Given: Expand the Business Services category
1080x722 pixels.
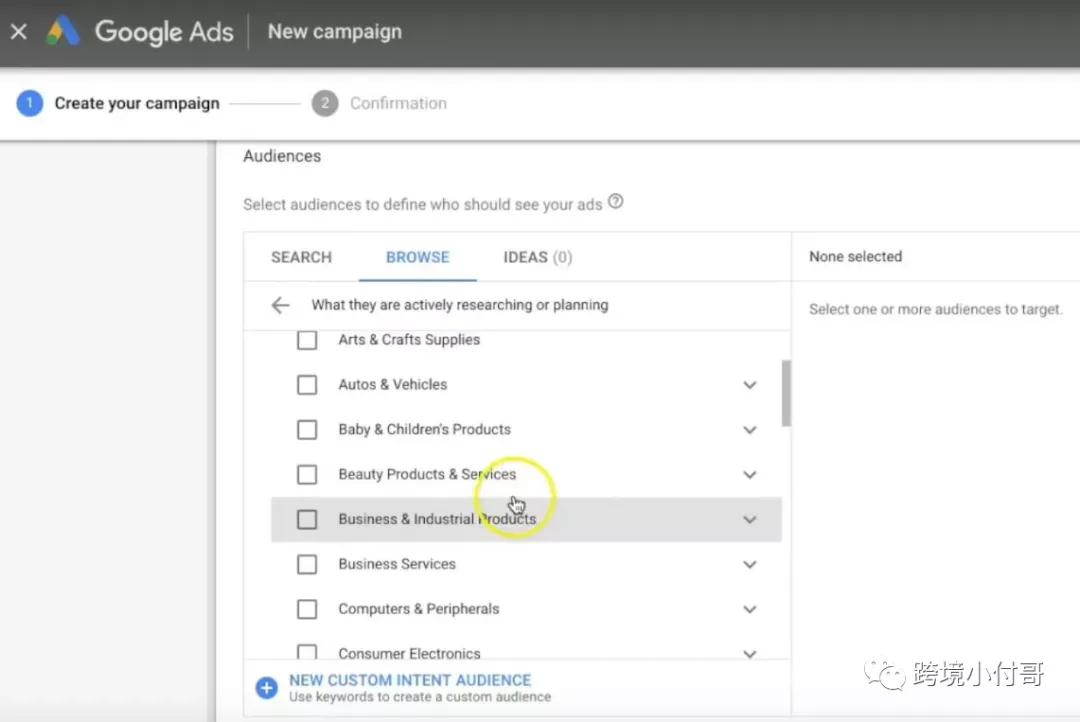Looking at the screenshot, I should pos(749,564).
